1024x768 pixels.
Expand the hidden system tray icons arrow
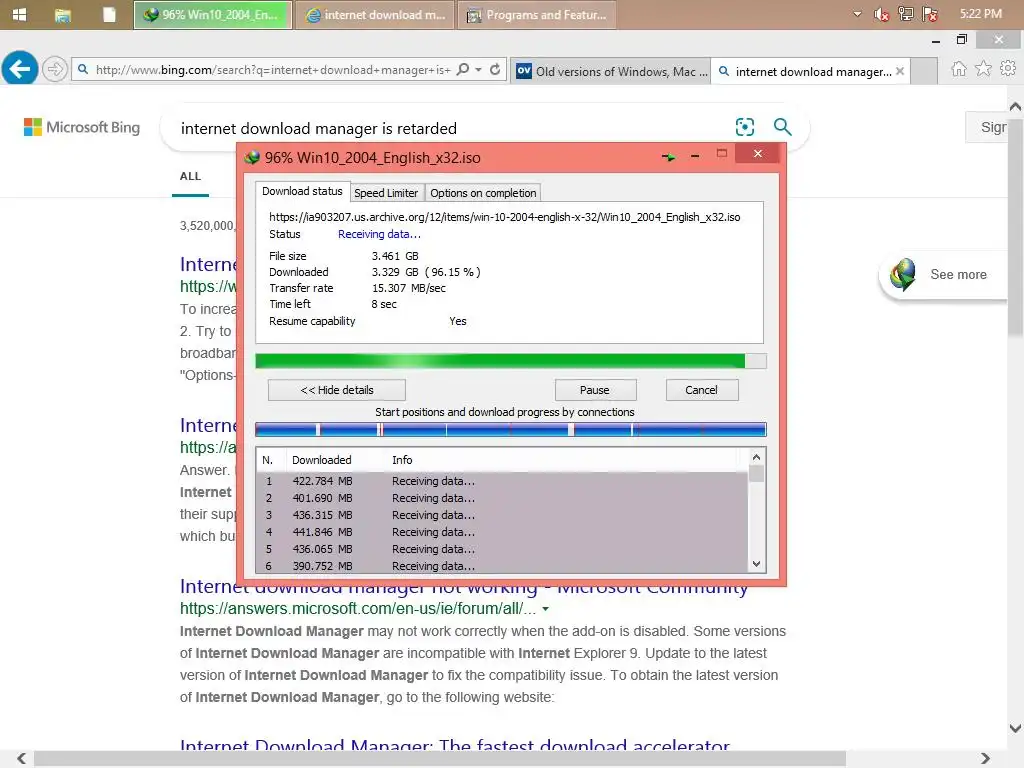tap(857, 14)
